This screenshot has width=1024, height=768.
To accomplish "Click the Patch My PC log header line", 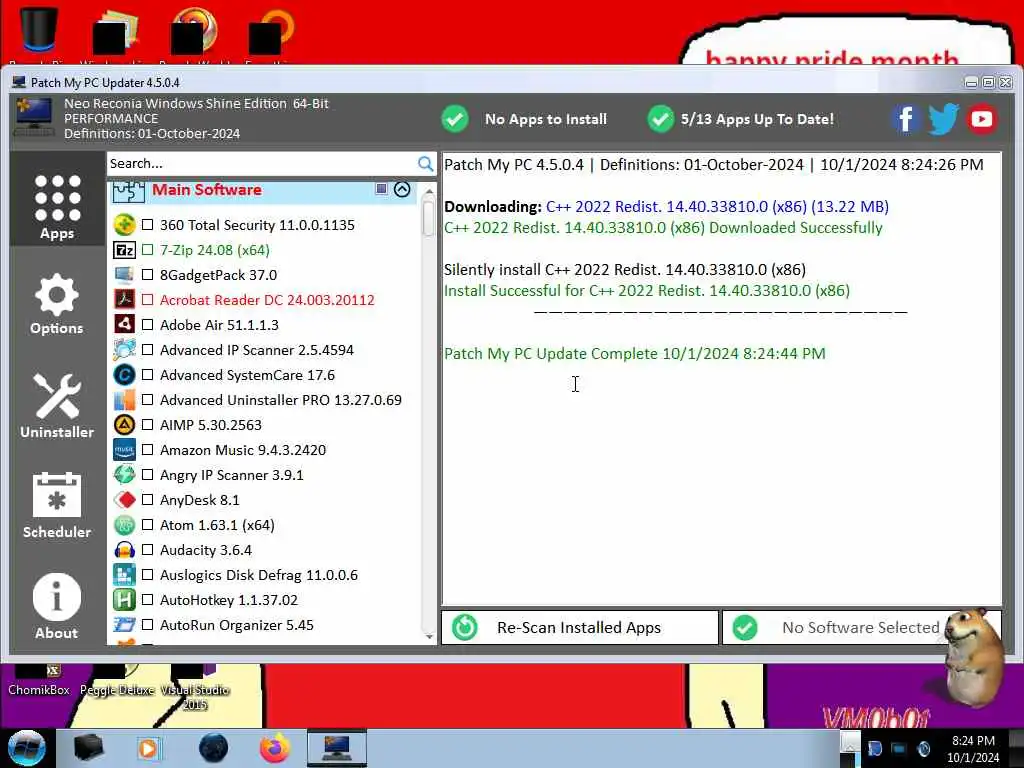I will tap(713, 165).
